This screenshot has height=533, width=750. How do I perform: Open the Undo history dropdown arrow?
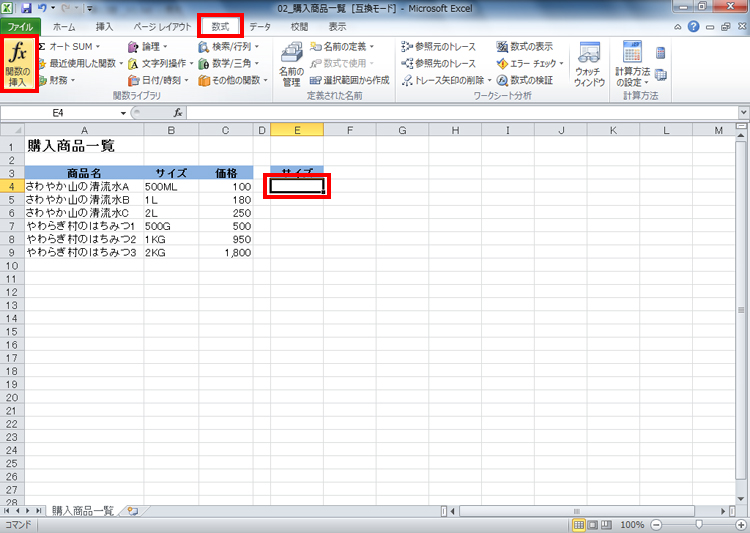[x=53, y=8]
